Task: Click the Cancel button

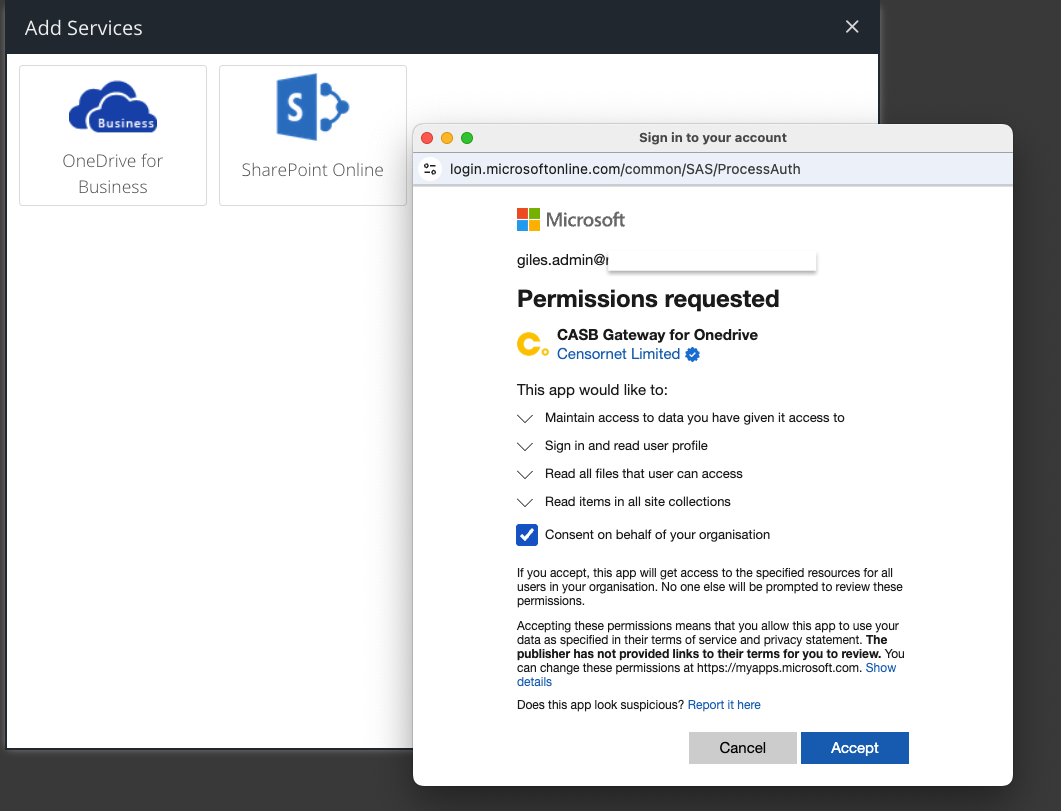Action: [x=742, y=747]
